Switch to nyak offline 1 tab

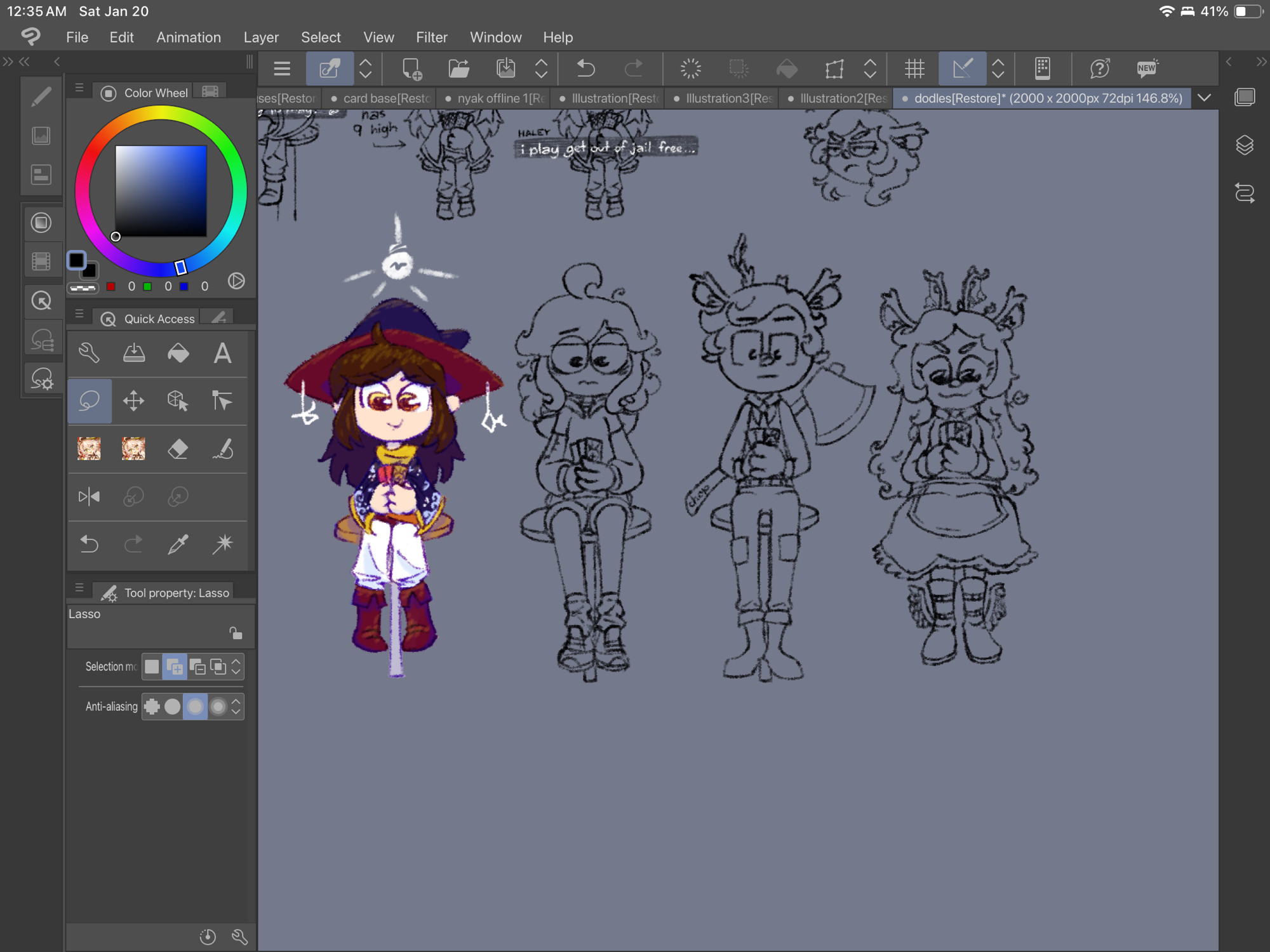495,98
